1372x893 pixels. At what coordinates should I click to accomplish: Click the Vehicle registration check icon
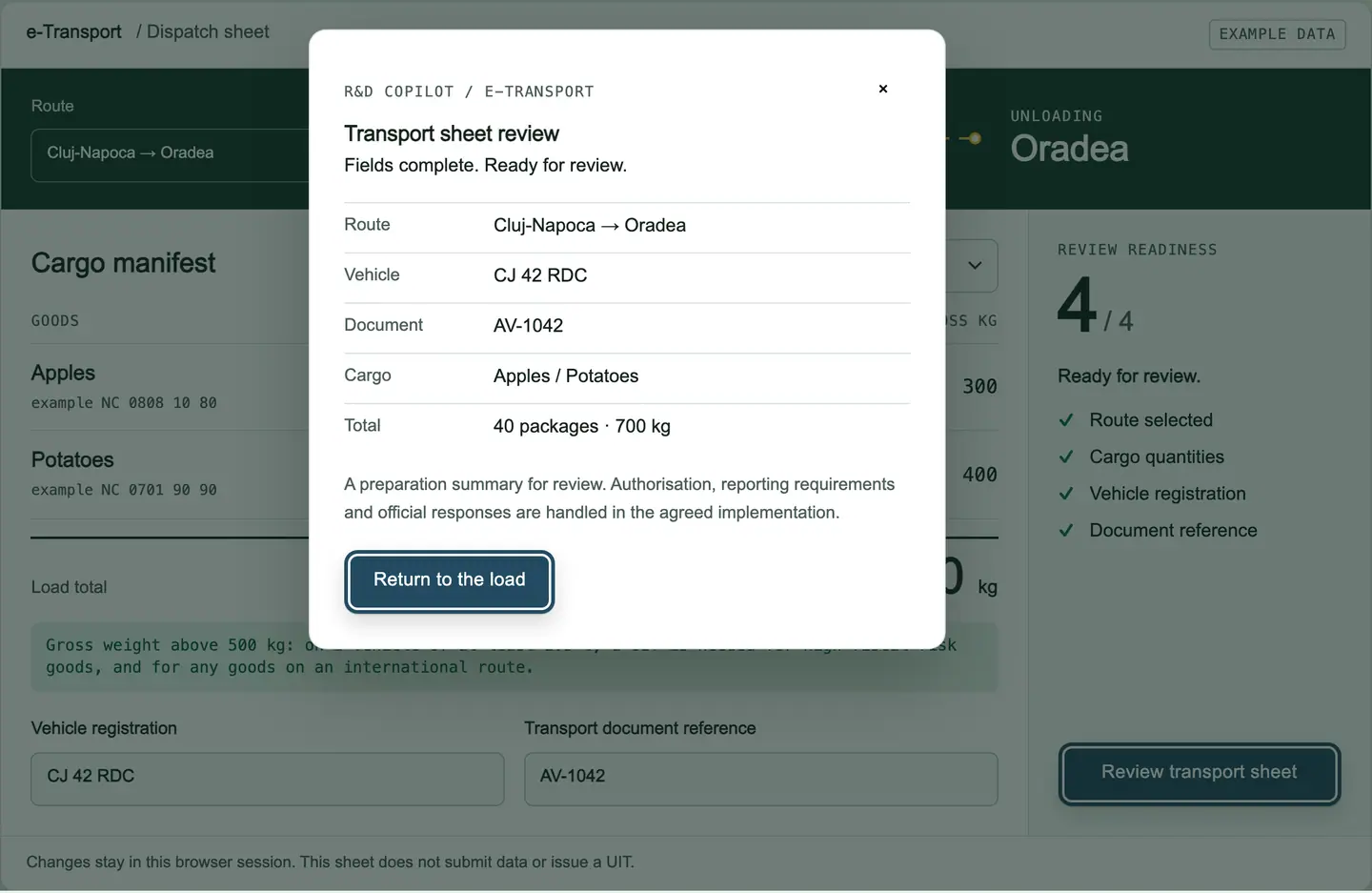coord(1066,494)
